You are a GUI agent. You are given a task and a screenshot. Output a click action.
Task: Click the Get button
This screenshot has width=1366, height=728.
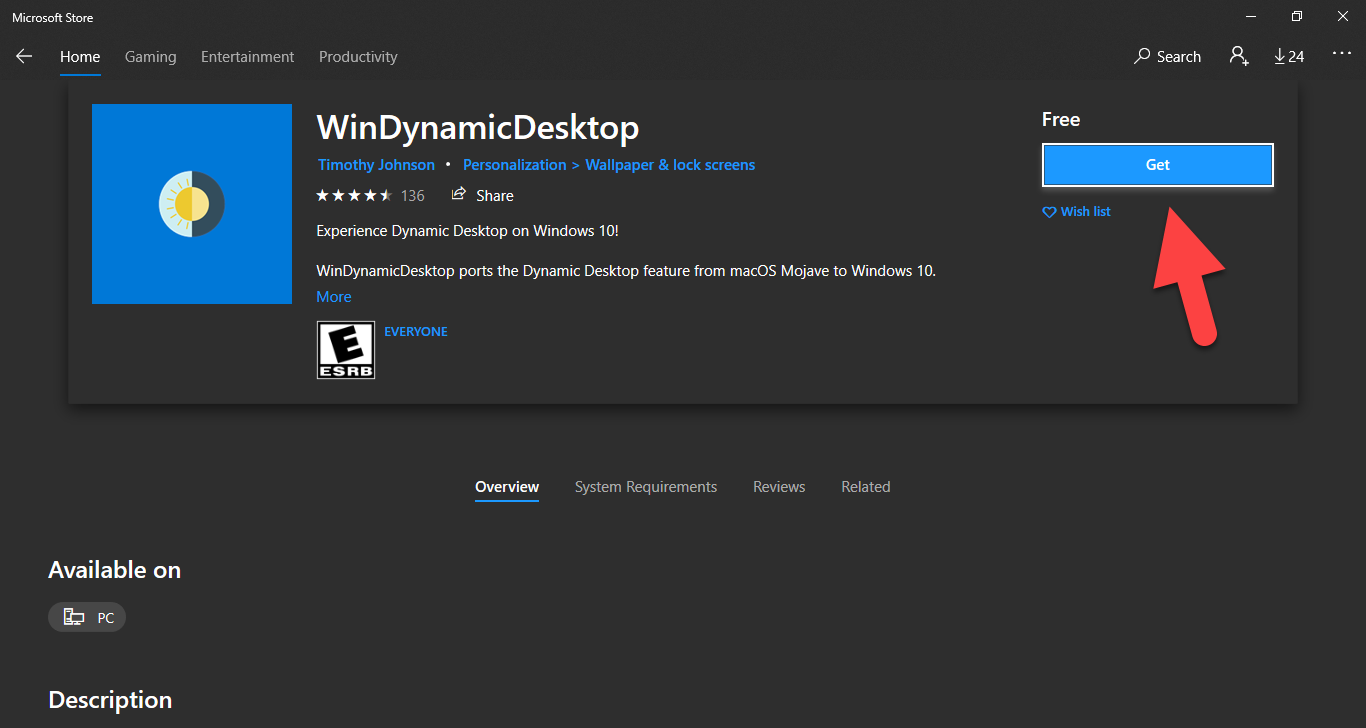pyautogui.click(x=1157, y=164)
